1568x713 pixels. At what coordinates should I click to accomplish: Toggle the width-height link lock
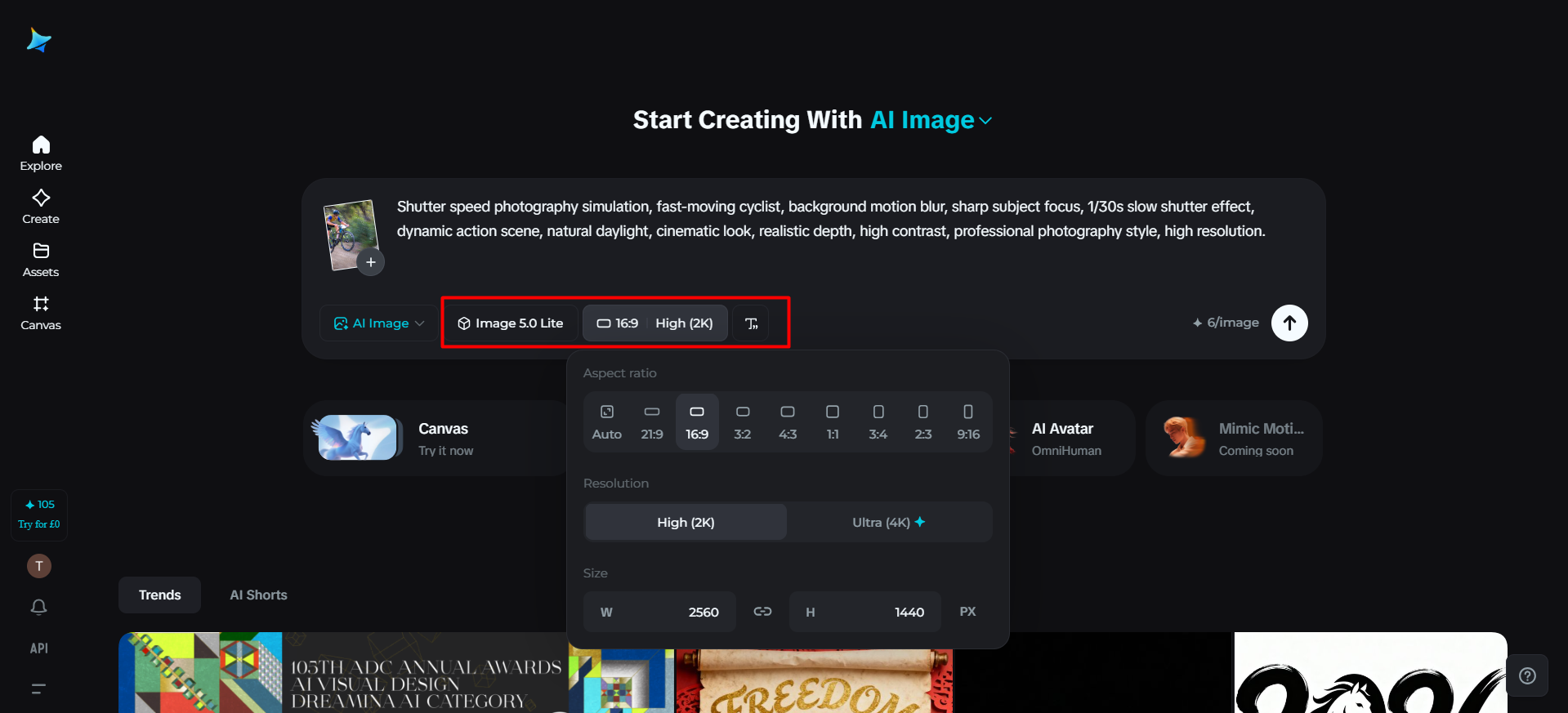click(x=762, y=612)
